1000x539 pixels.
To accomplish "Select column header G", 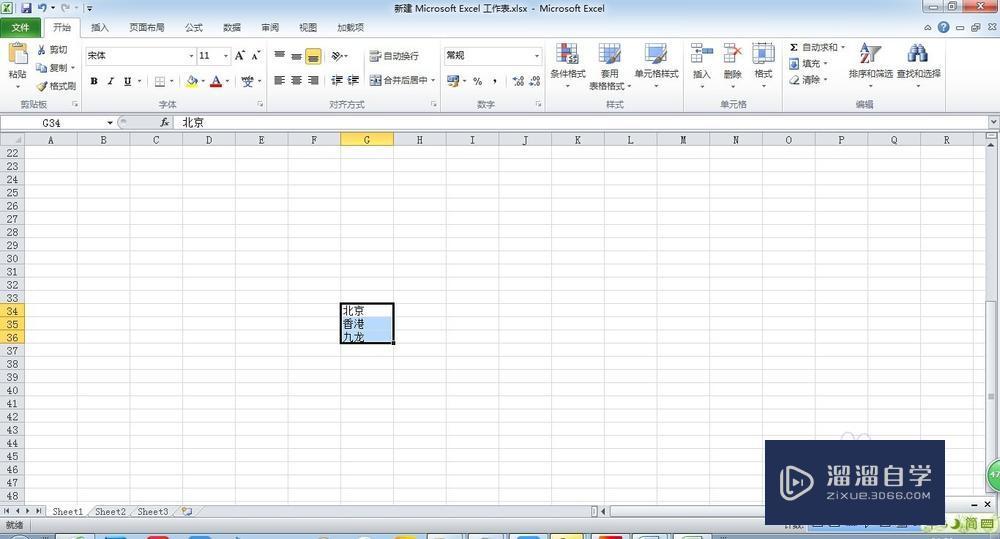I will coord(367,140).
